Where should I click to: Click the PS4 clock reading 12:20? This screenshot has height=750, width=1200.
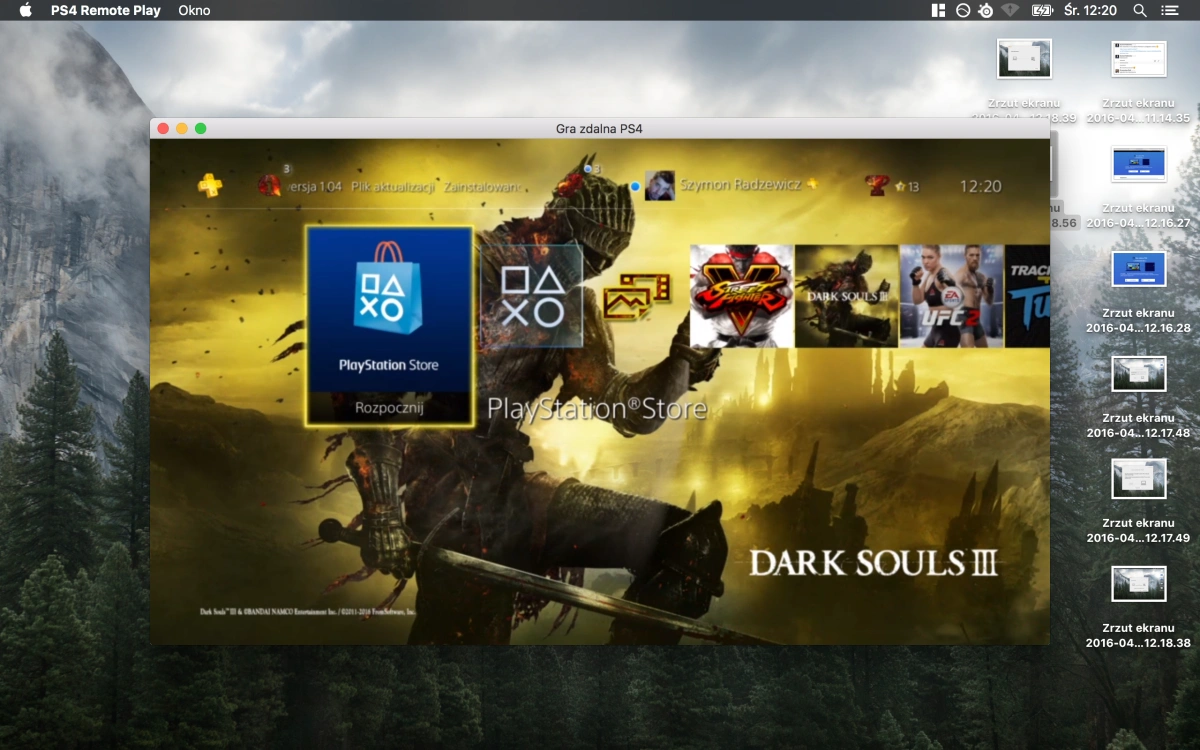980,186
